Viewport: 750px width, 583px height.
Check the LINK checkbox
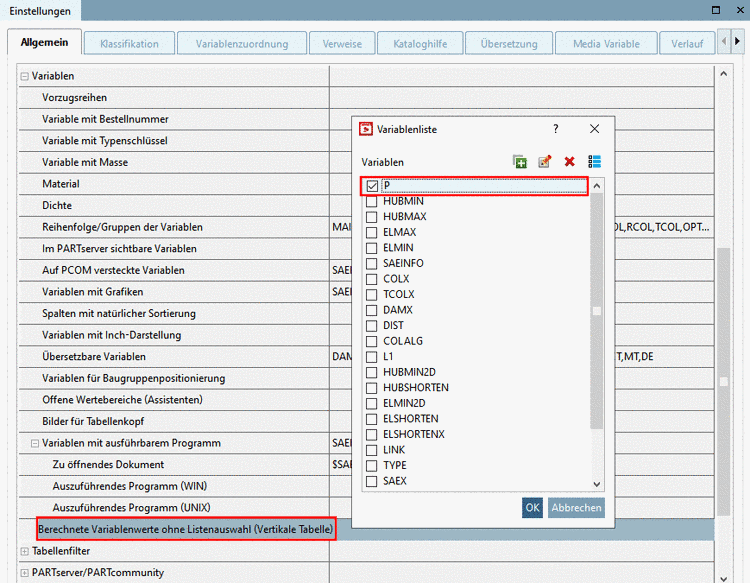(x=372, y=450)
